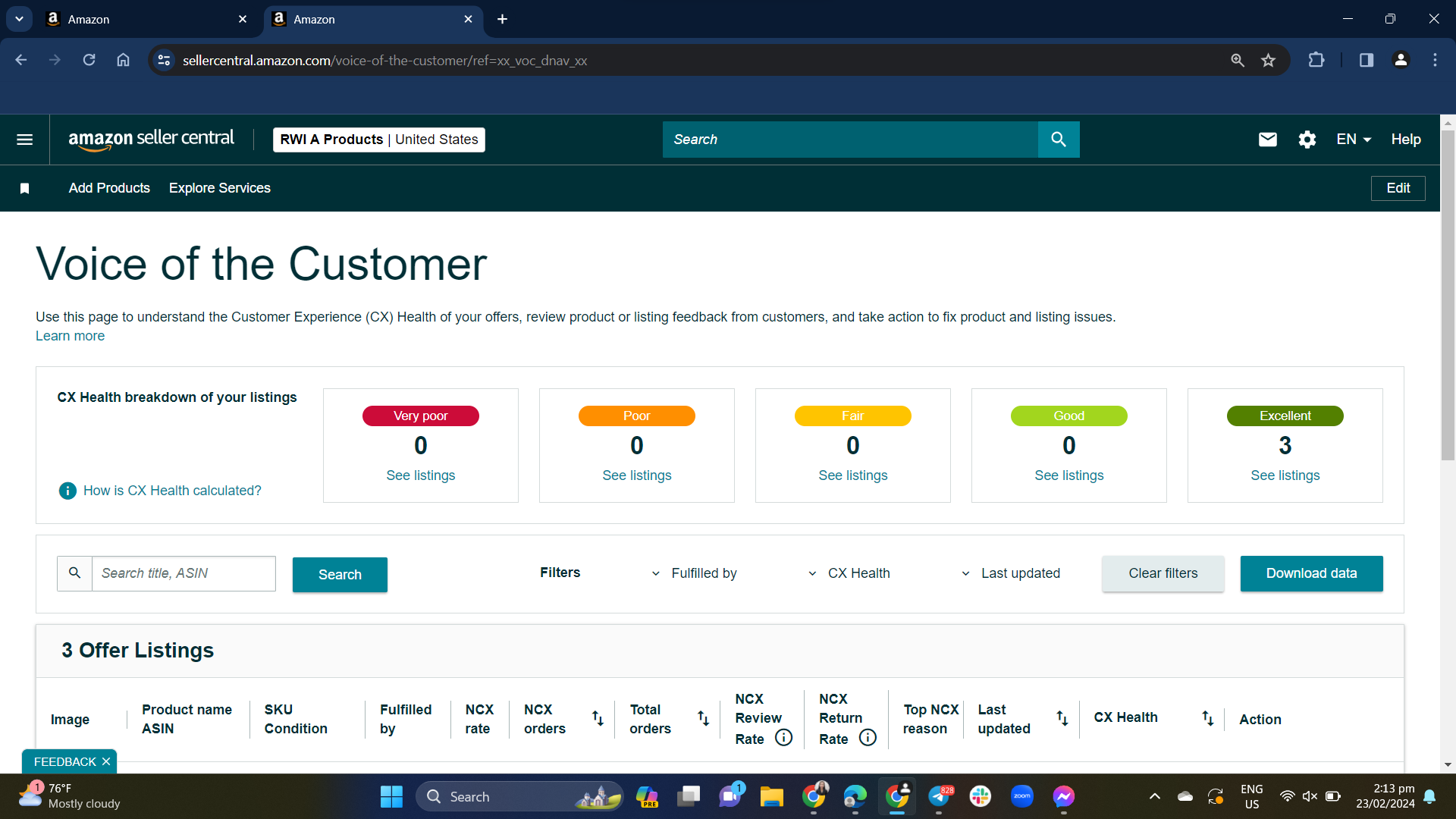Expand the Last updated filter dropdown
1456x819 pixels.
click(1010, 573)
